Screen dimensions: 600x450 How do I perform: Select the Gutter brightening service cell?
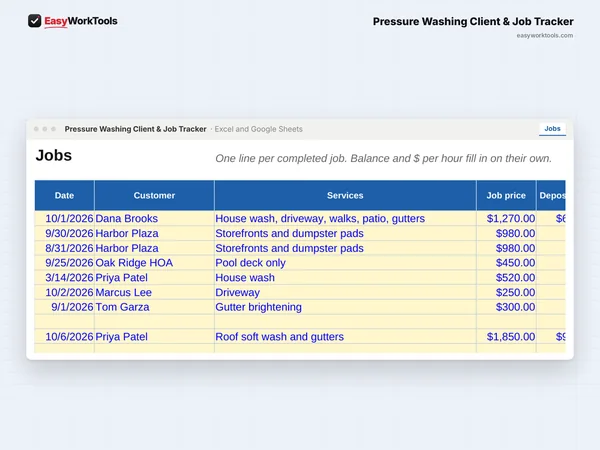point(345,307)
